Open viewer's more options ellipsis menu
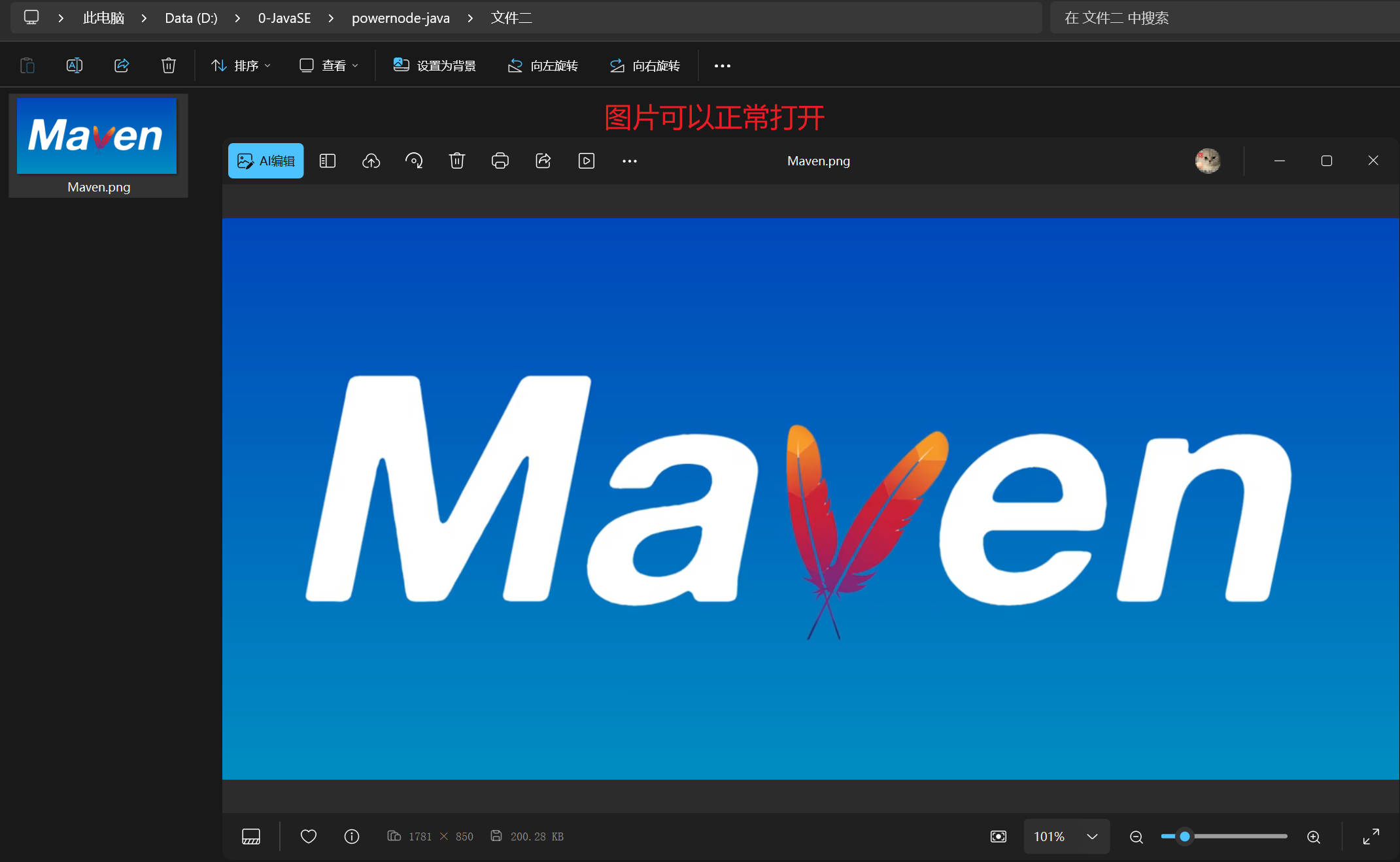This screenshot has width=1400, height=862. tap(629, 161)
